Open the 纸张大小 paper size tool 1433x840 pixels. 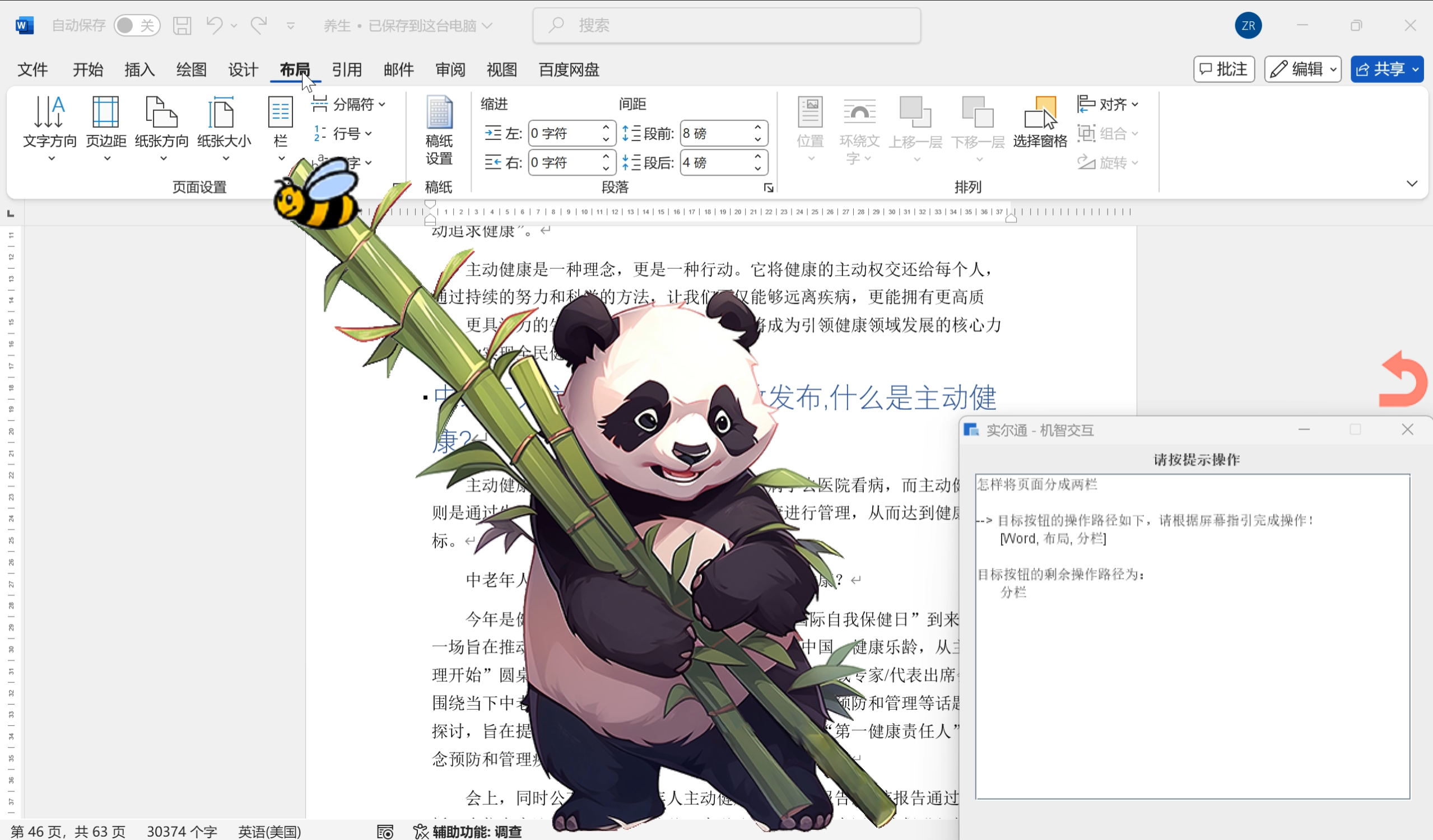pyautogui.click(x=224, y=128)
